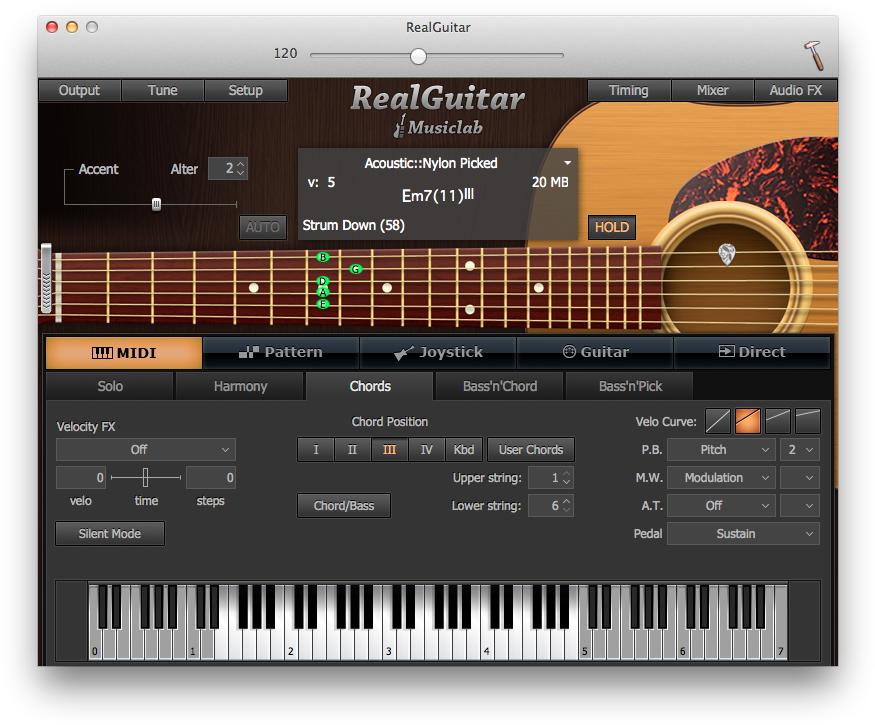The width and height of the screenshot is (875, 725).
Task: Open the Solo mode tab
Action: (x=110, y=386)
